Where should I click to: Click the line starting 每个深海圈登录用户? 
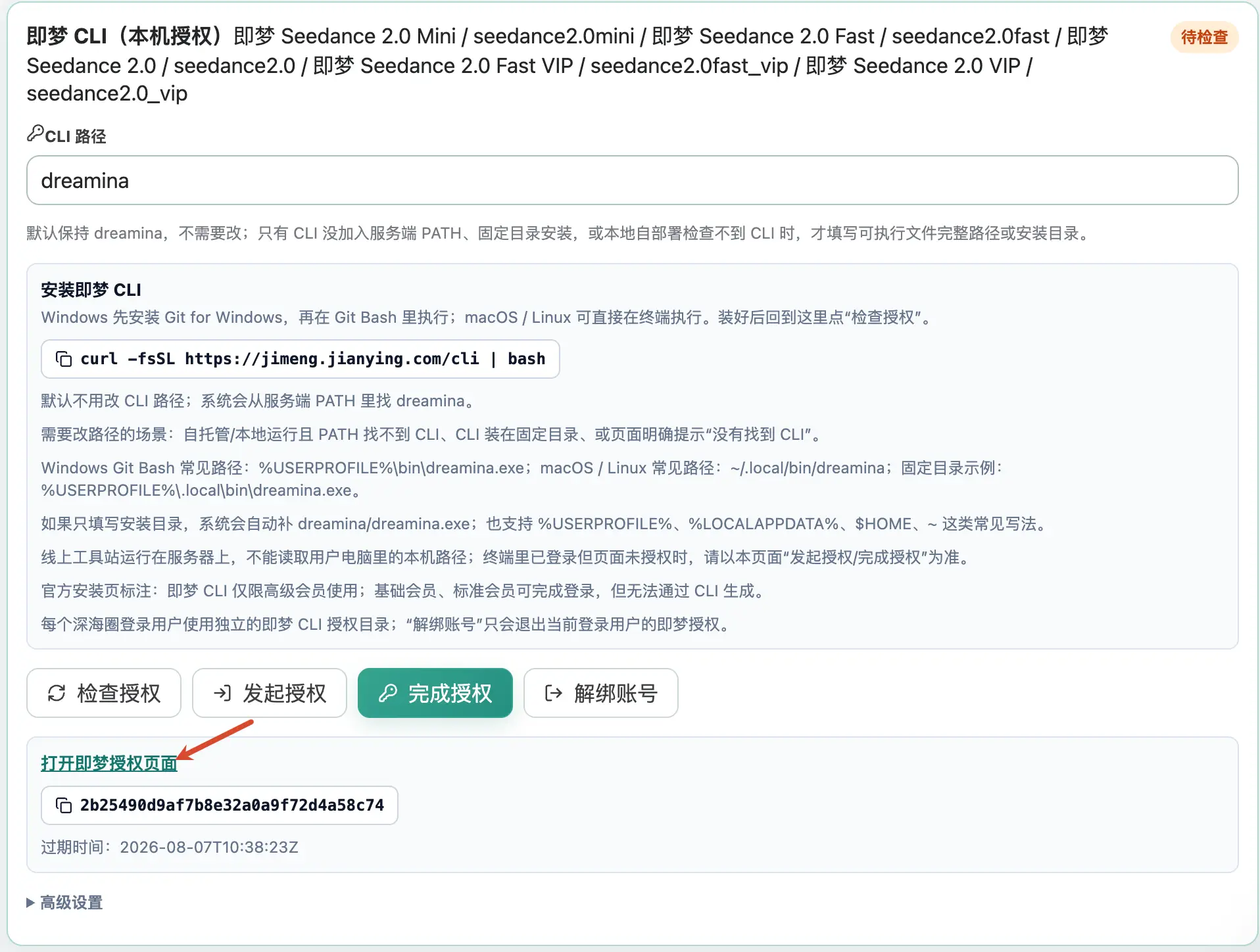click(x=385, y=625)
